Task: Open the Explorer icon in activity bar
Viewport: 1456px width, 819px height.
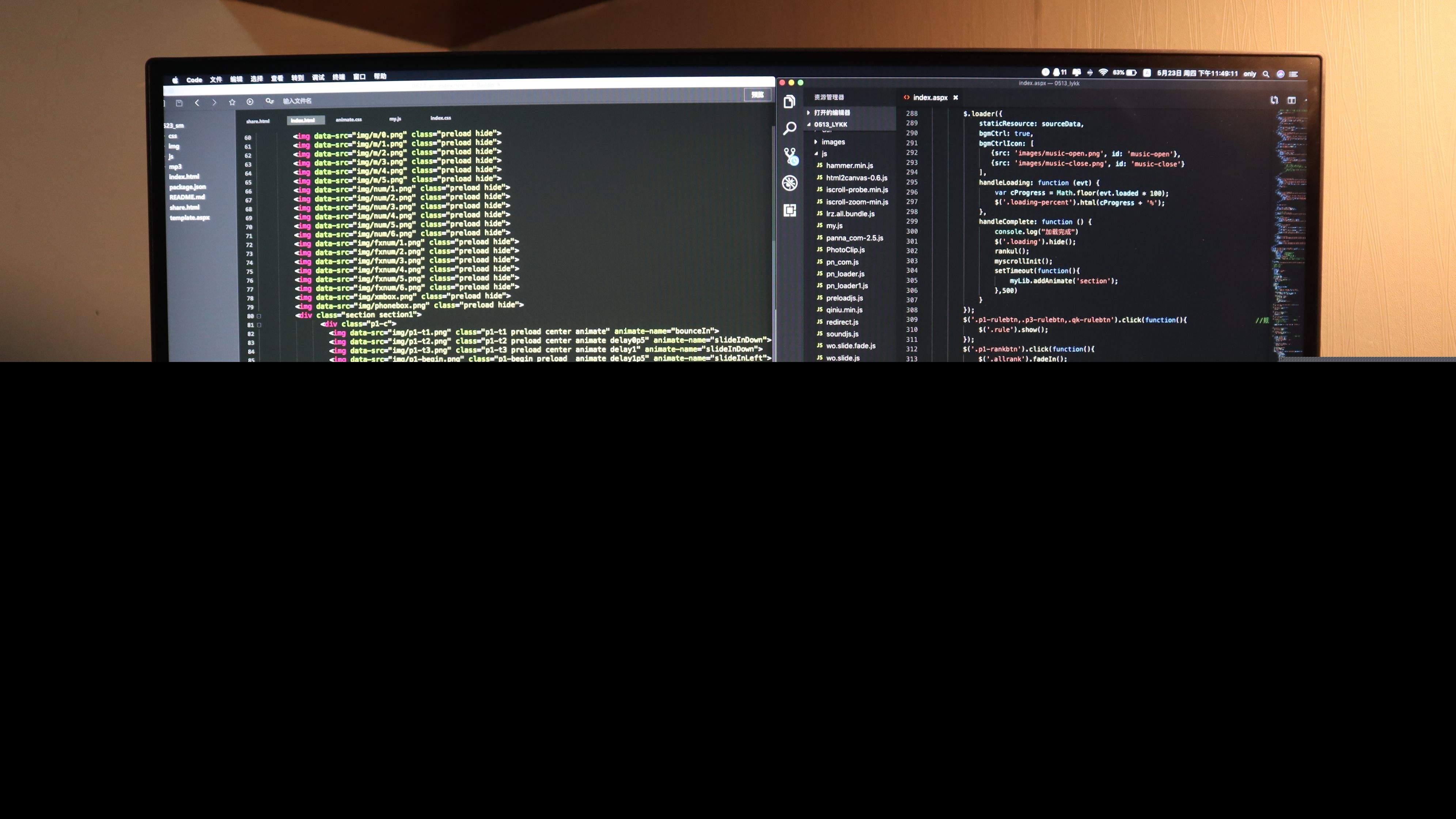Action: [x=790, y=102]
